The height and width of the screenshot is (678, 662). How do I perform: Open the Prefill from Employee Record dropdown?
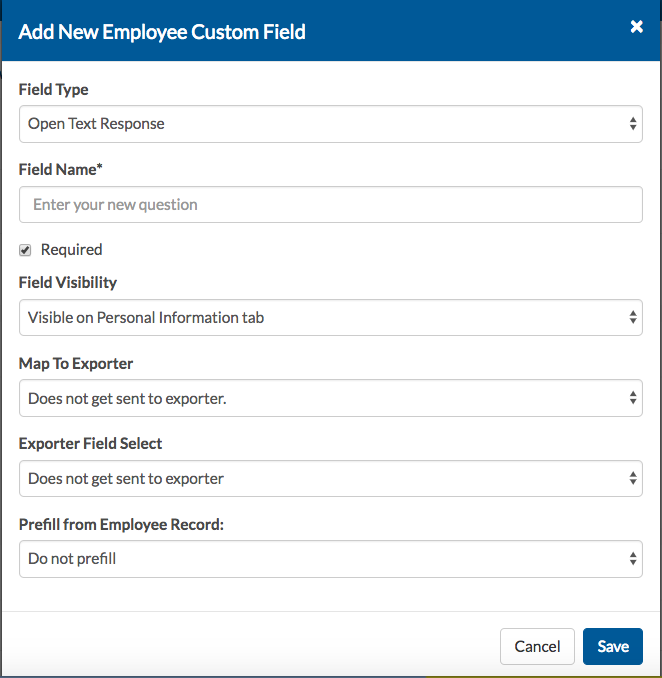(331, 559)
